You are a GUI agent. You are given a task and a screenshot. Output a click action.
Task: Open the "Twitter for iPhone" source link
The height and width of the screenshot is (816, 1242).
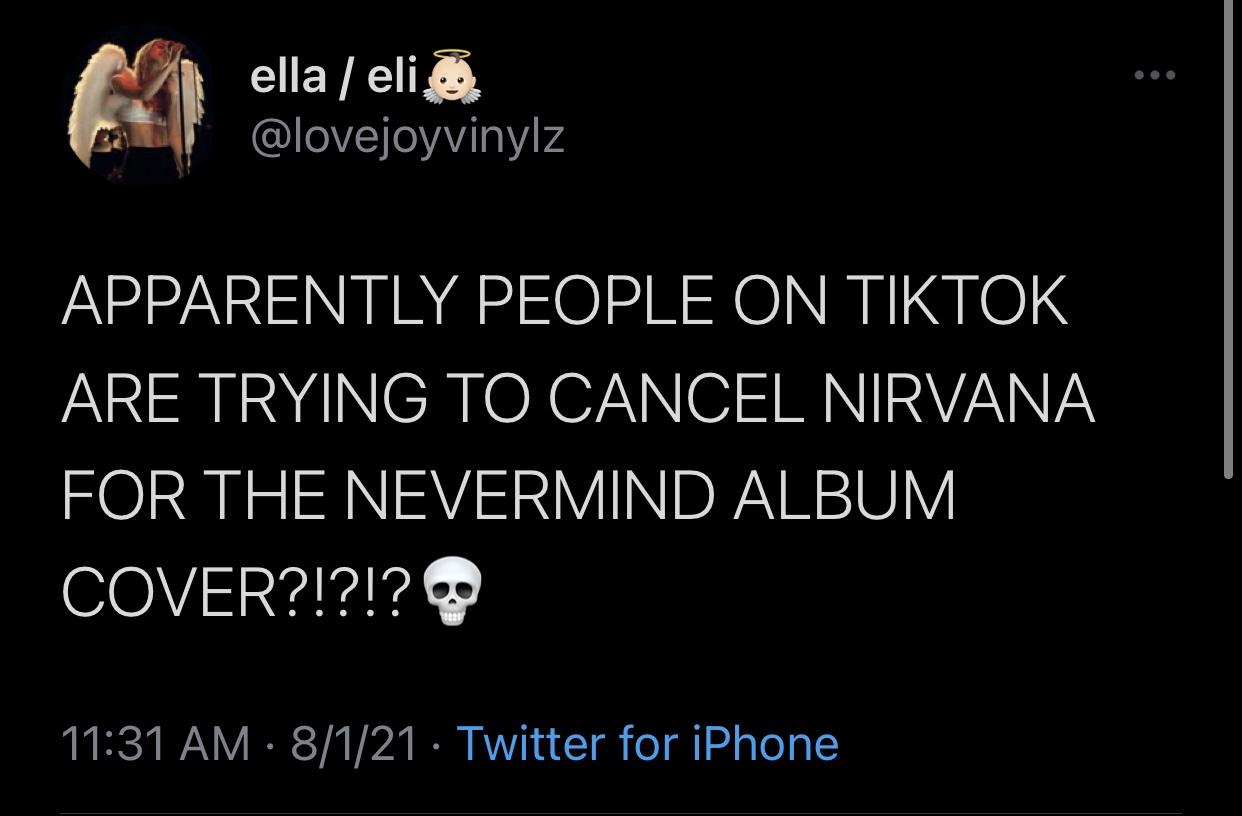(x=647, y=743)
